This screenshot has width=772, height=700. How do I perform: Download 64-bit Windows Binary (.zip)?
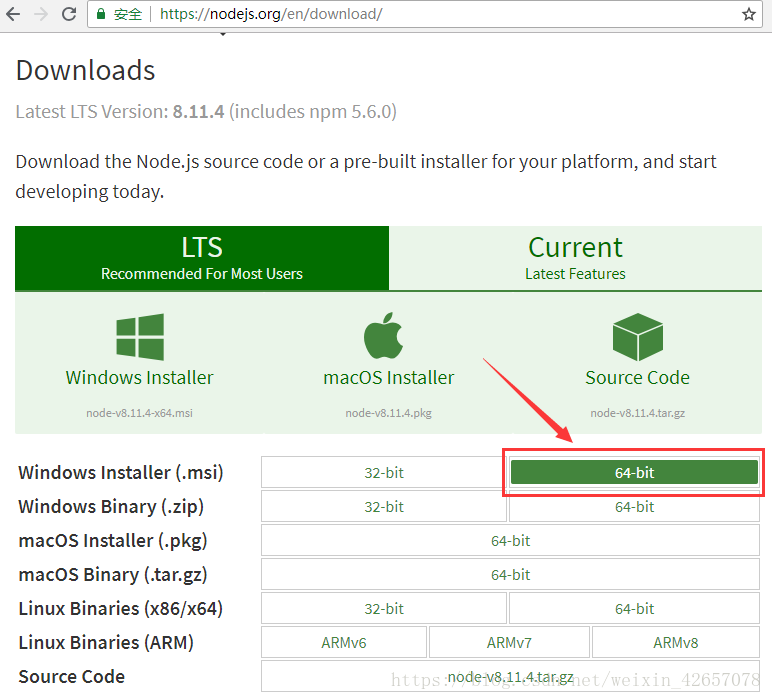click(634, 509)
